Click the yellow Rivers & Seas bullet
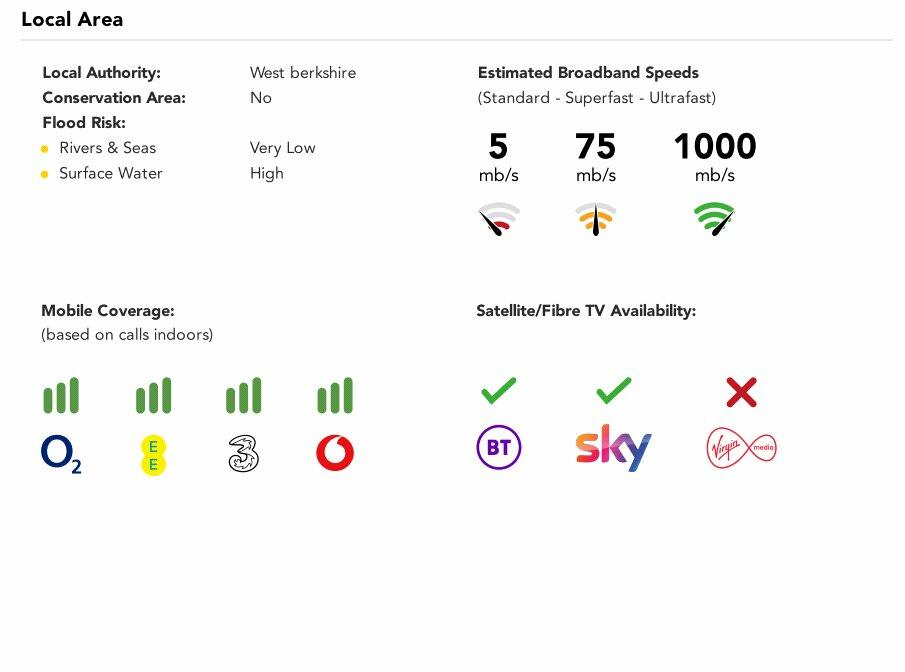 [x=45, y=149]
